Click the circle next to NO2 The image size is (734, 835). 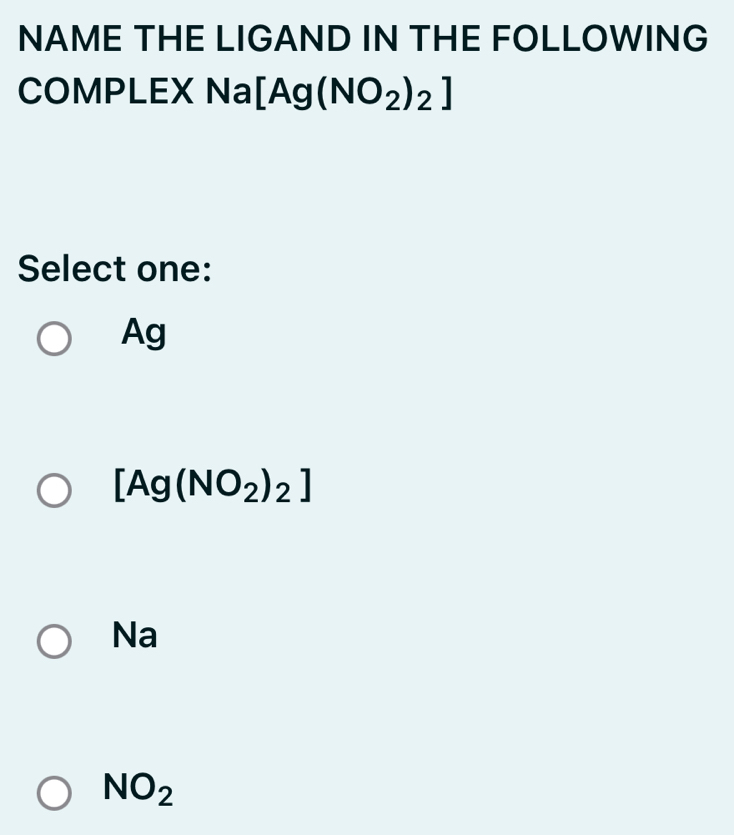point(55,791)
